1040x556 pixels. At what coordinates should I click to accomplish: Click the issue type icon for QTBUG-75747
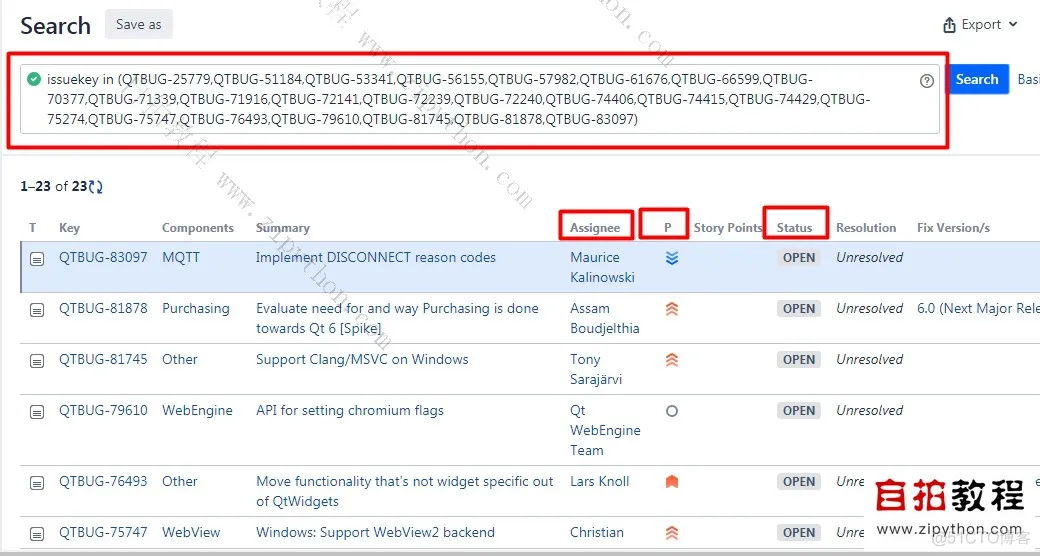click(x=37, y=534)
